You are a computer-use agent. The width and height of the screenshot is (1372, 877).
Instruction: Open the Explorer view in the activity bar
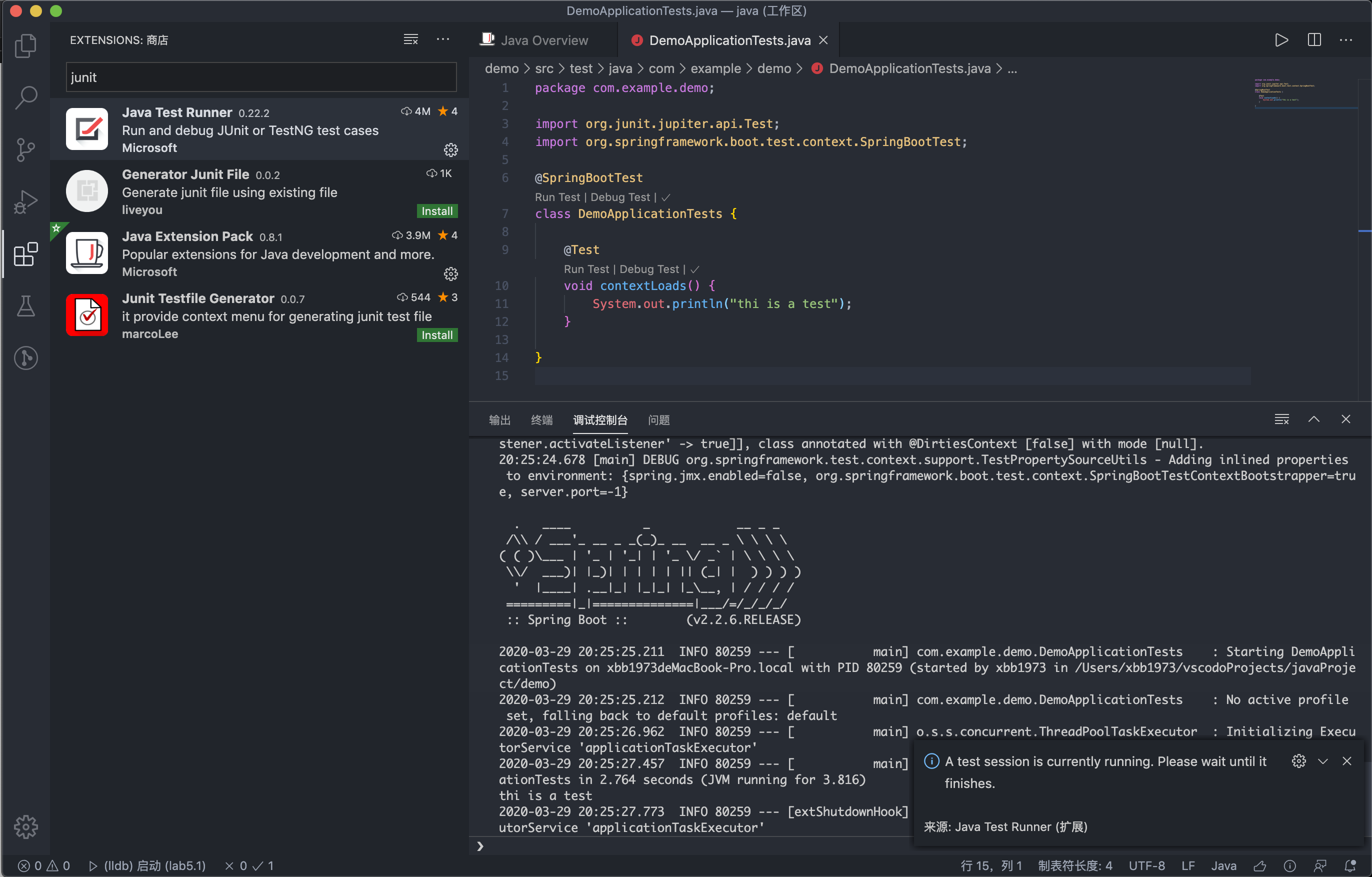coord(25,46)
